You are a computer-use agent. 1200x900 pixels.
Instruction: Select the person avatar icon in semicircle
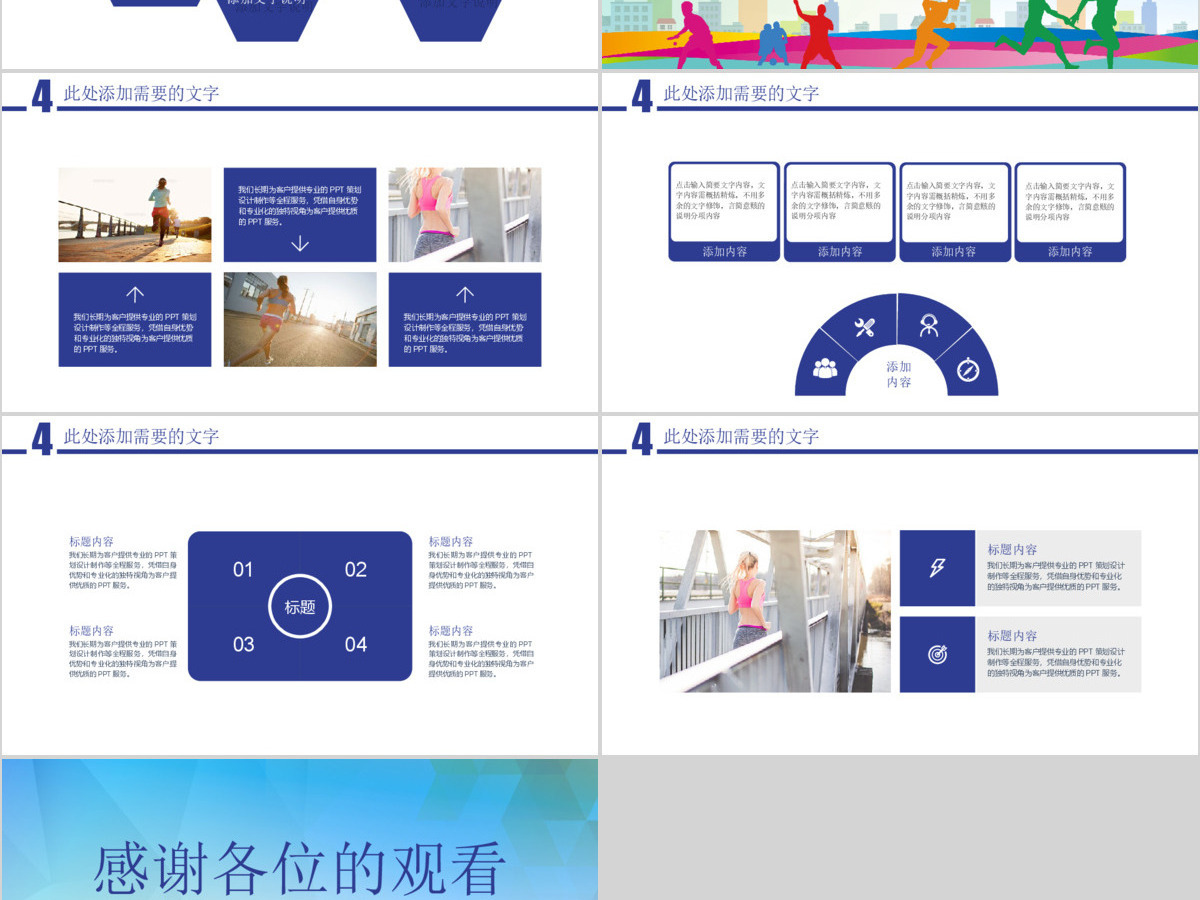point(929,325)
